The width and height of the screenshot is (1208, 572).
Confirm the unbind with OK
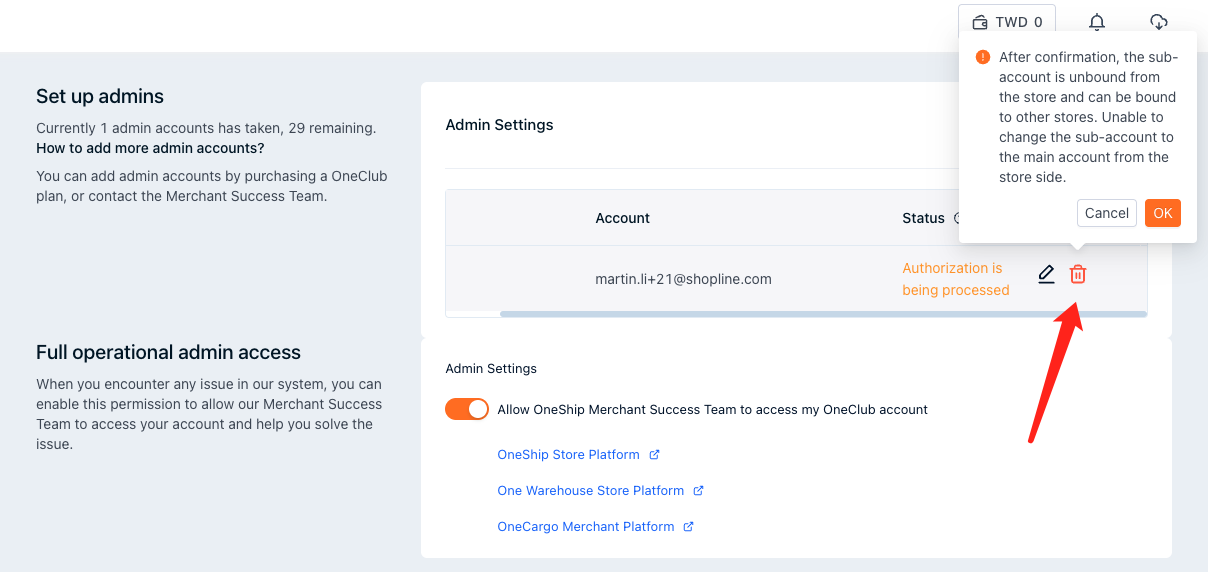pyautogui.click(x=1162, y=213)
